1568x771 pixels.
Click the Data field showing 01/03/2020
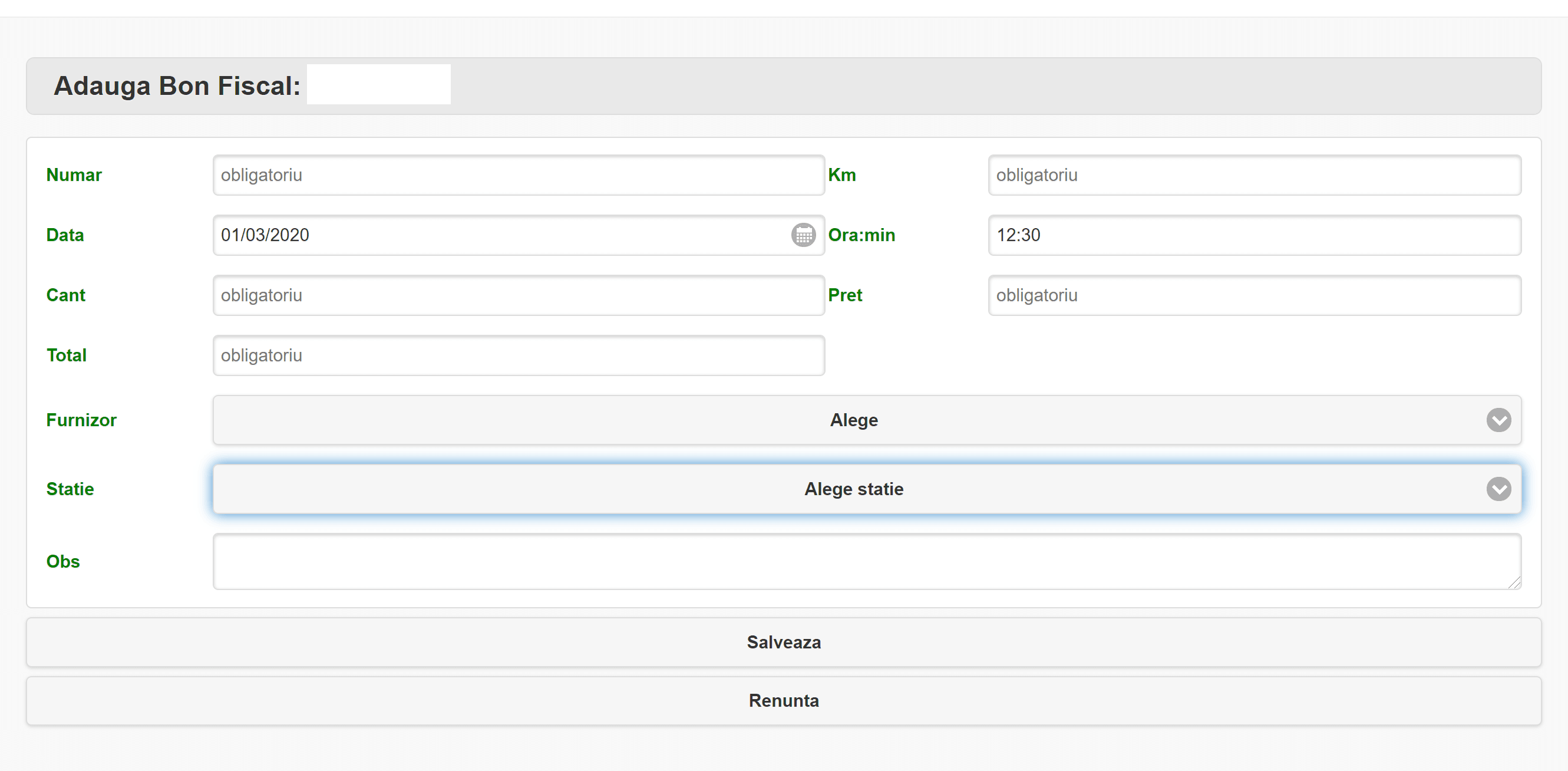click(519, 235)
